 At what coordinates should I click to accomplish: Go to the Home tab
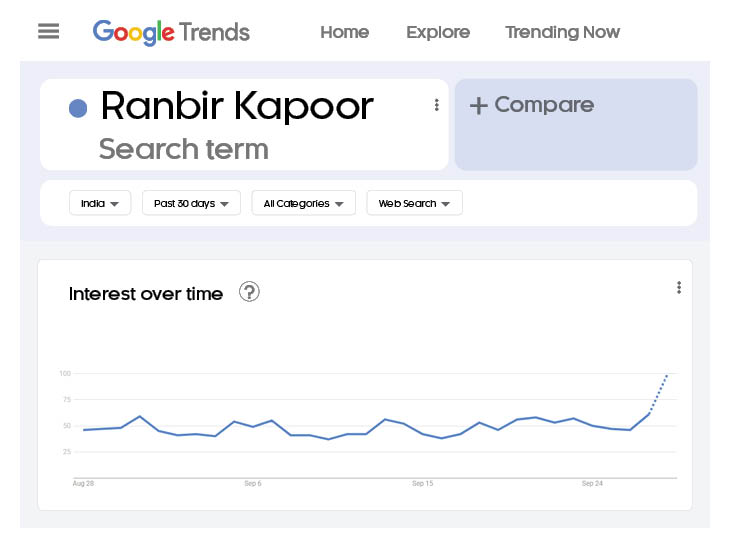344,32
